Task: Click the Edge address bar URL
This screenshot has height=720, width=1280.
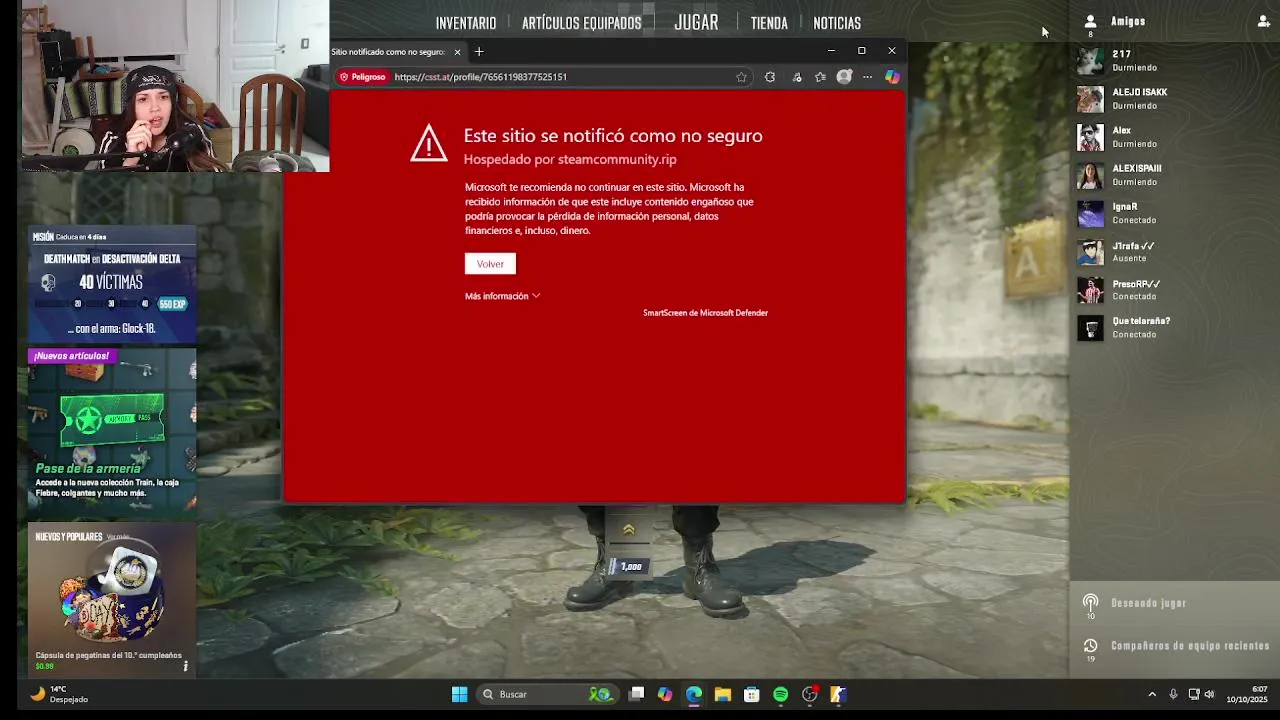Action: (481, 77)
